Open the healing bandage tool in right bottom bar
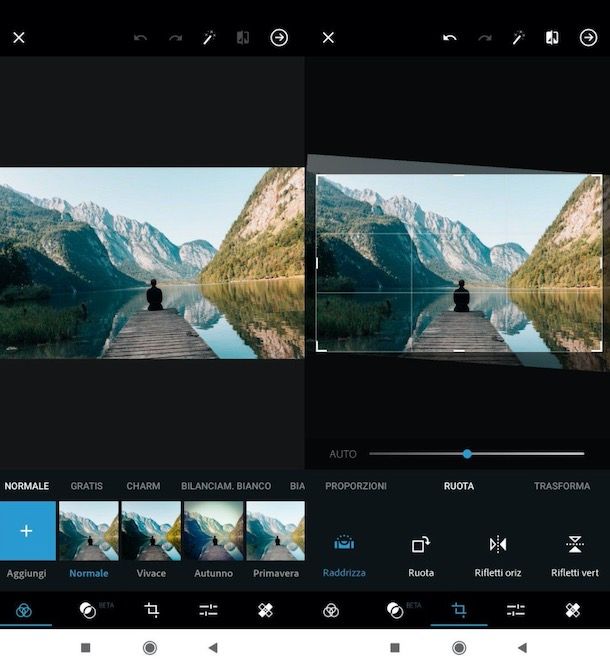 click(x=573, y=609)
